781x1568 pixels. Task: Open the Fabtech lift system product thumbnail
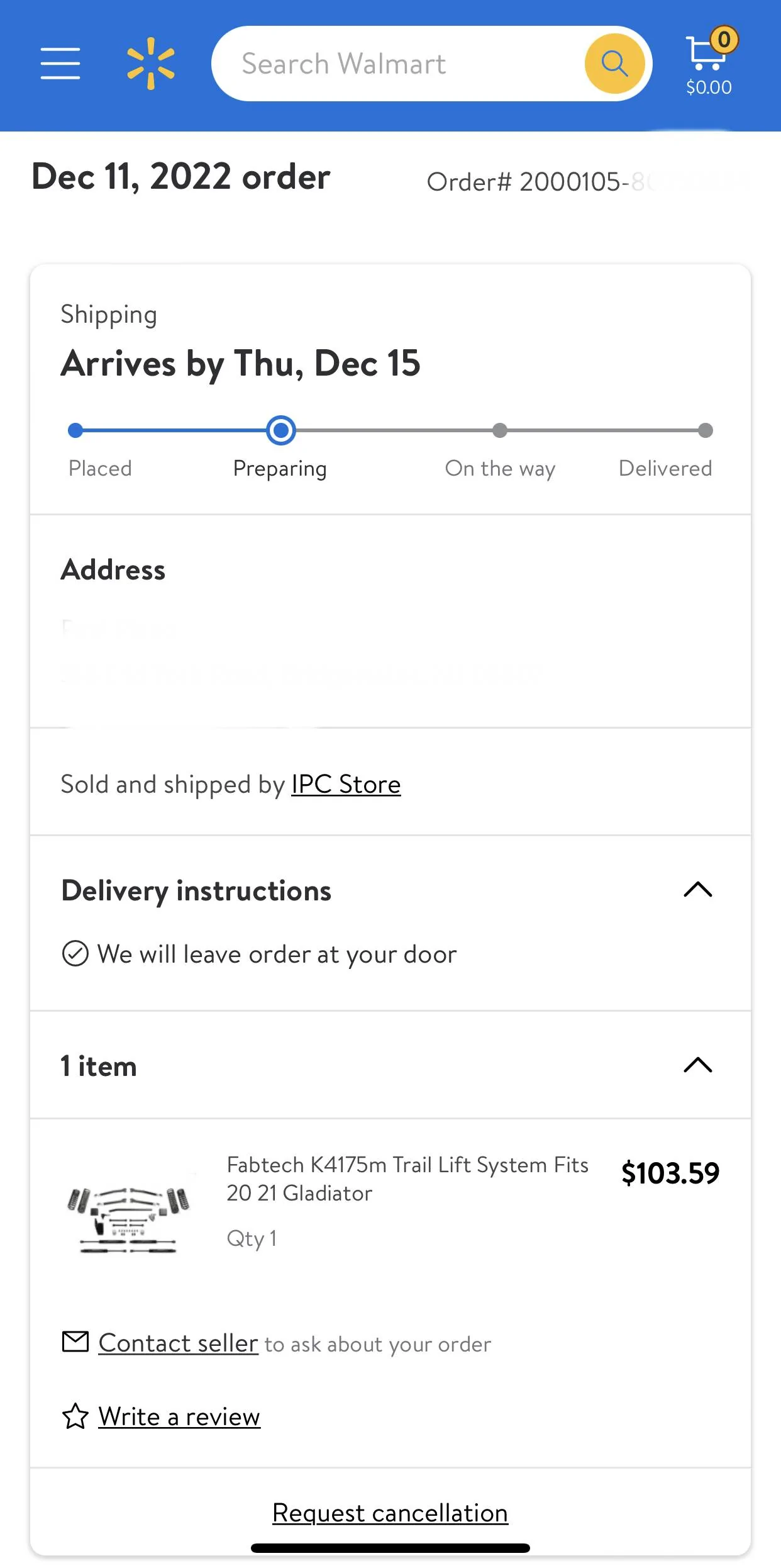point(129,1219)
